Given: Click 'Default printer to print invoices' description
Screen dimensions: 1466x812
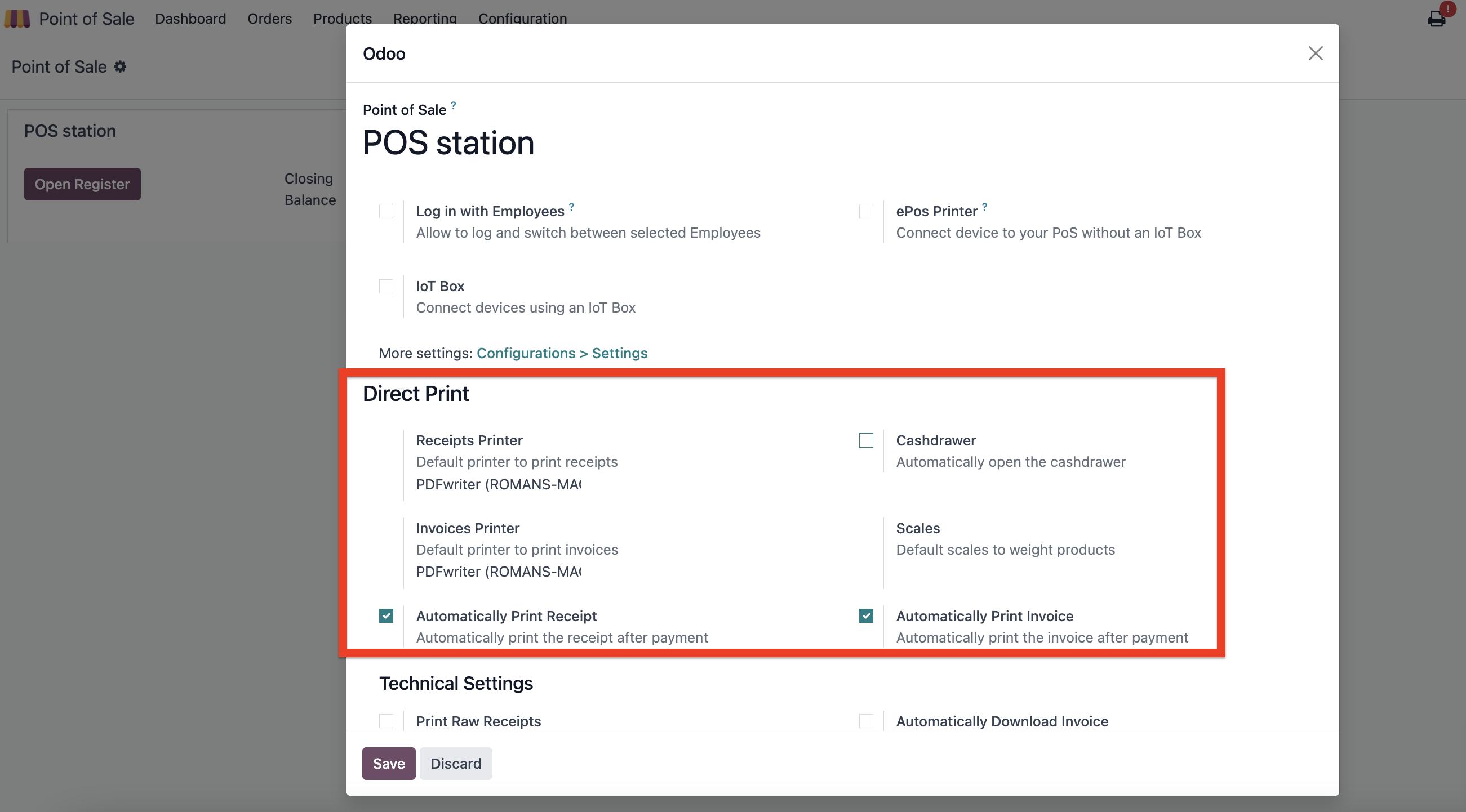Looking at the screenshot, I should pyautogui.click(x=517, y=550).
